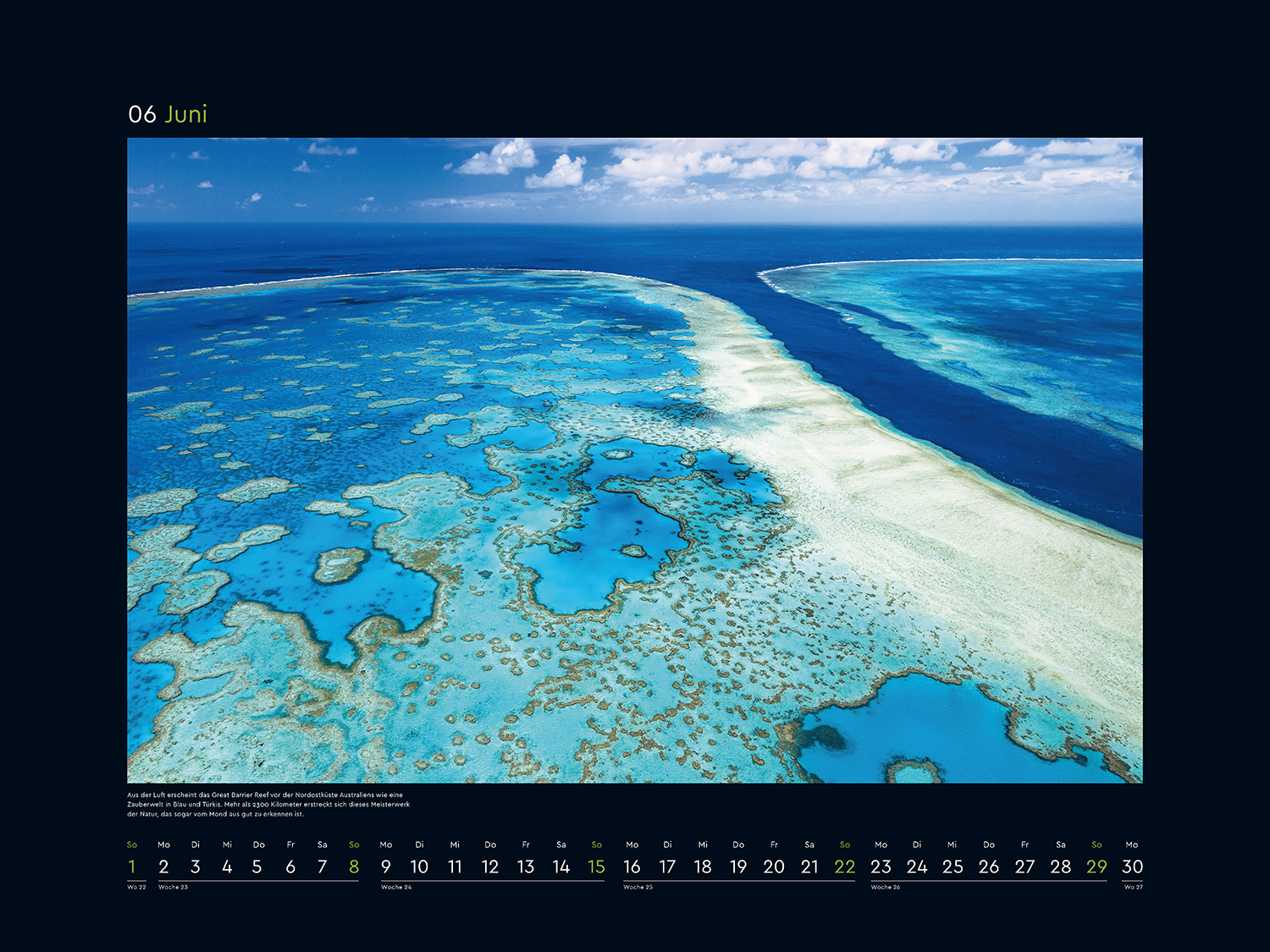The width and height of the screenshot is (1270, 952).
Task: Select the "Woche 24" week label
Action: click(396, 887)
